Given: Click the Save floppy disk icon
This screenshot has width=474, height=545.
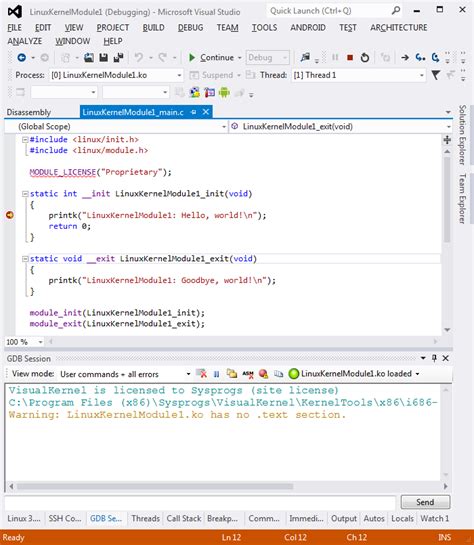Looking at the screenshot, I should click(x=103, y=57).
